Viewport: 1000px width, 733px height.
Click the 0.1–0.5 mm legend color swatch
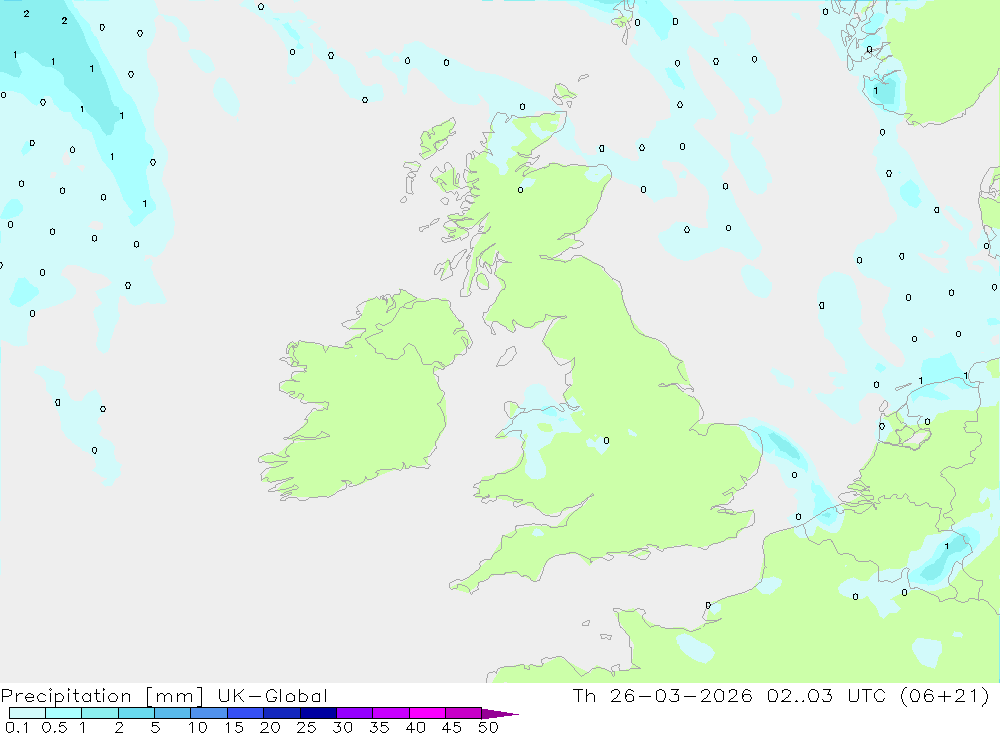click(x=27, y=713)
